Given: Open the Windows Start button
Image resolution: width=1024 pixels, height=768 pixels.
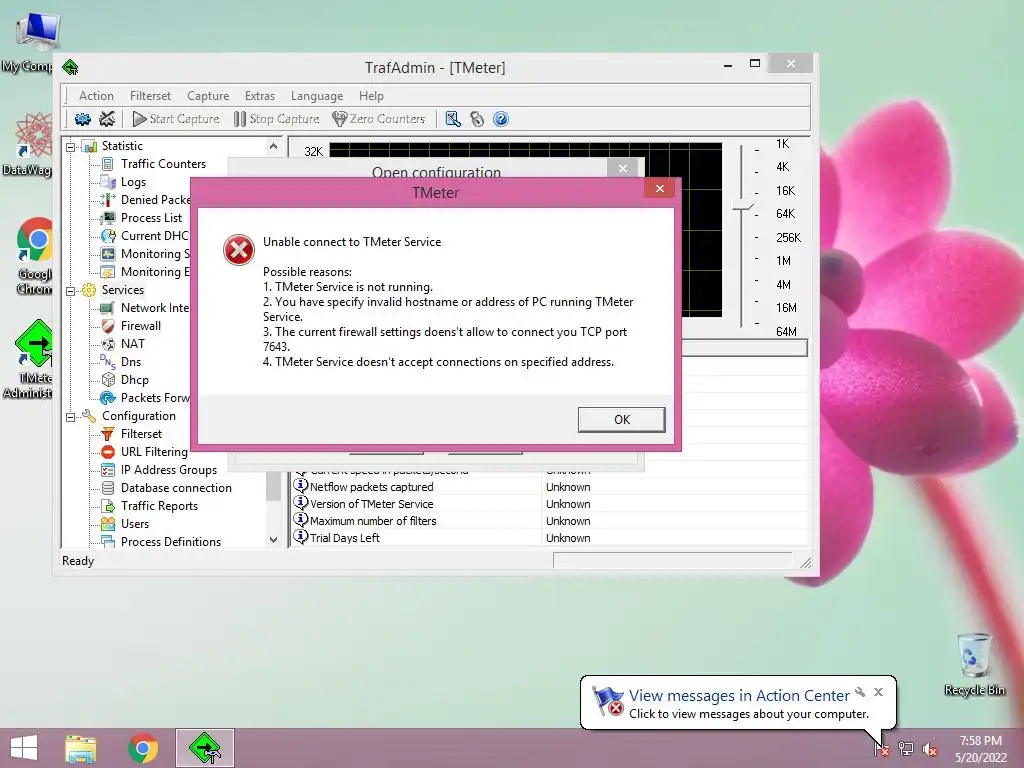Looking at the screenshot, I should click(24, 748).
